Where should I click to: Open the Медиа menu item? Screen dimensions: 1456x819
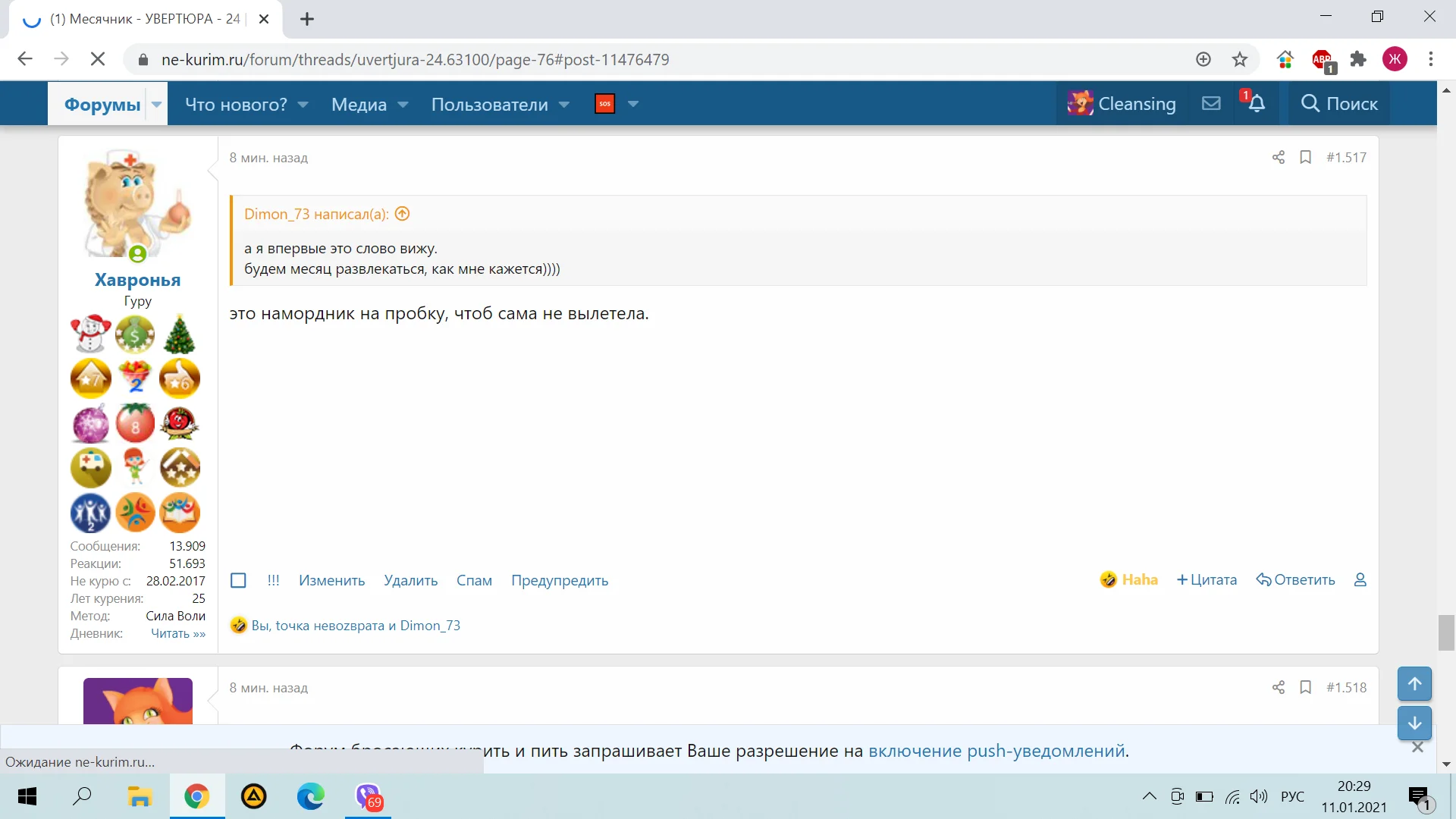[359, 104]
